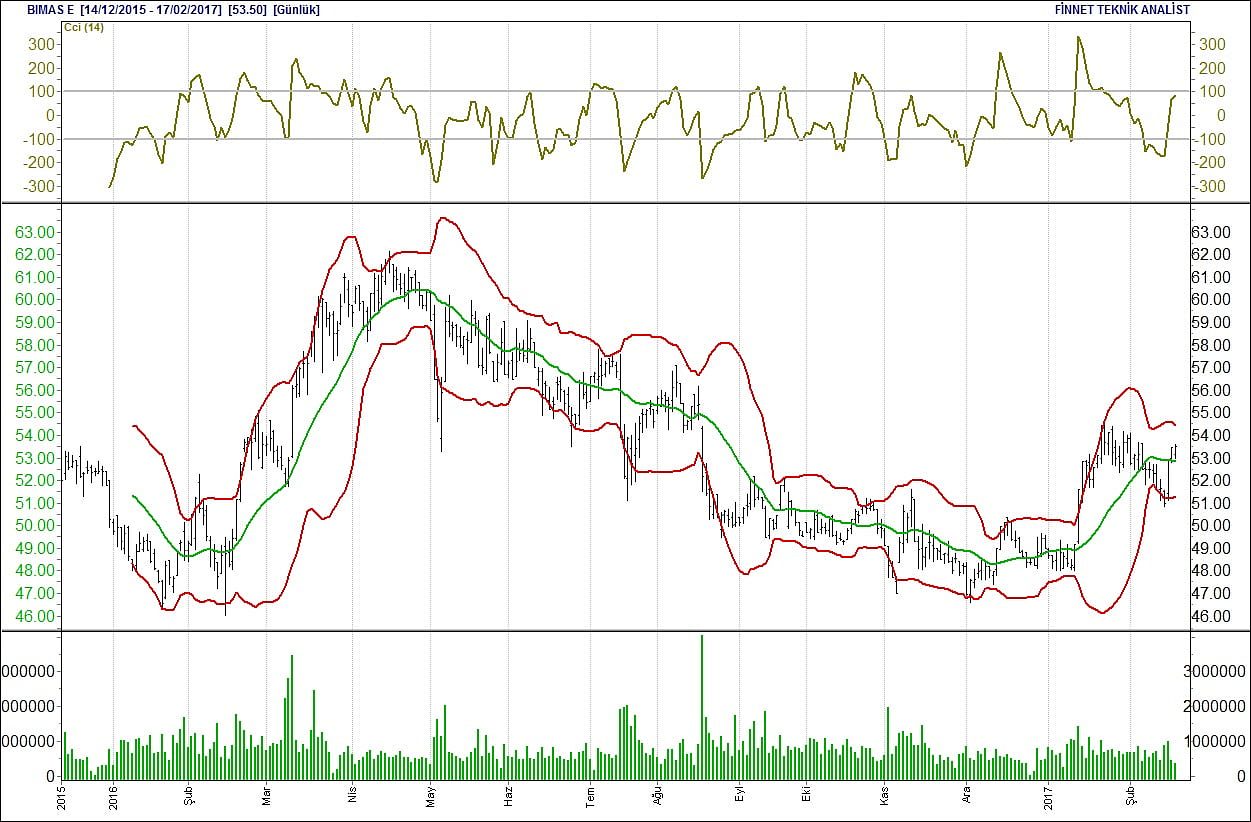
Task: Click the 'May' month label
Action: (431, 798)
